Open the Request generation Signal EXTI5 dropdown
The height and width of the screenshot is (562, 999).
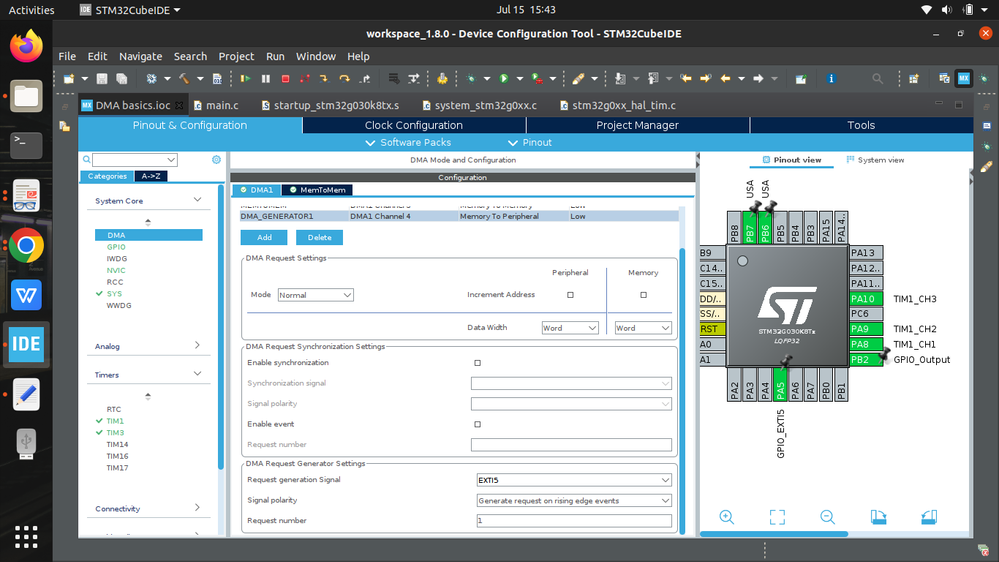574,480
